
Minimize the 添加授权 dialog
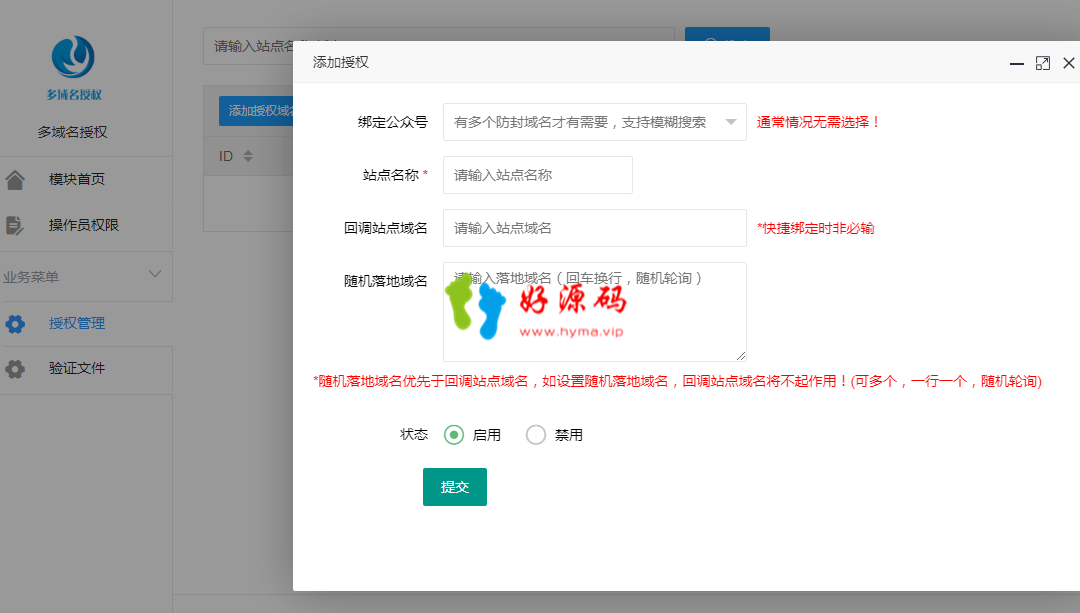1017,63
